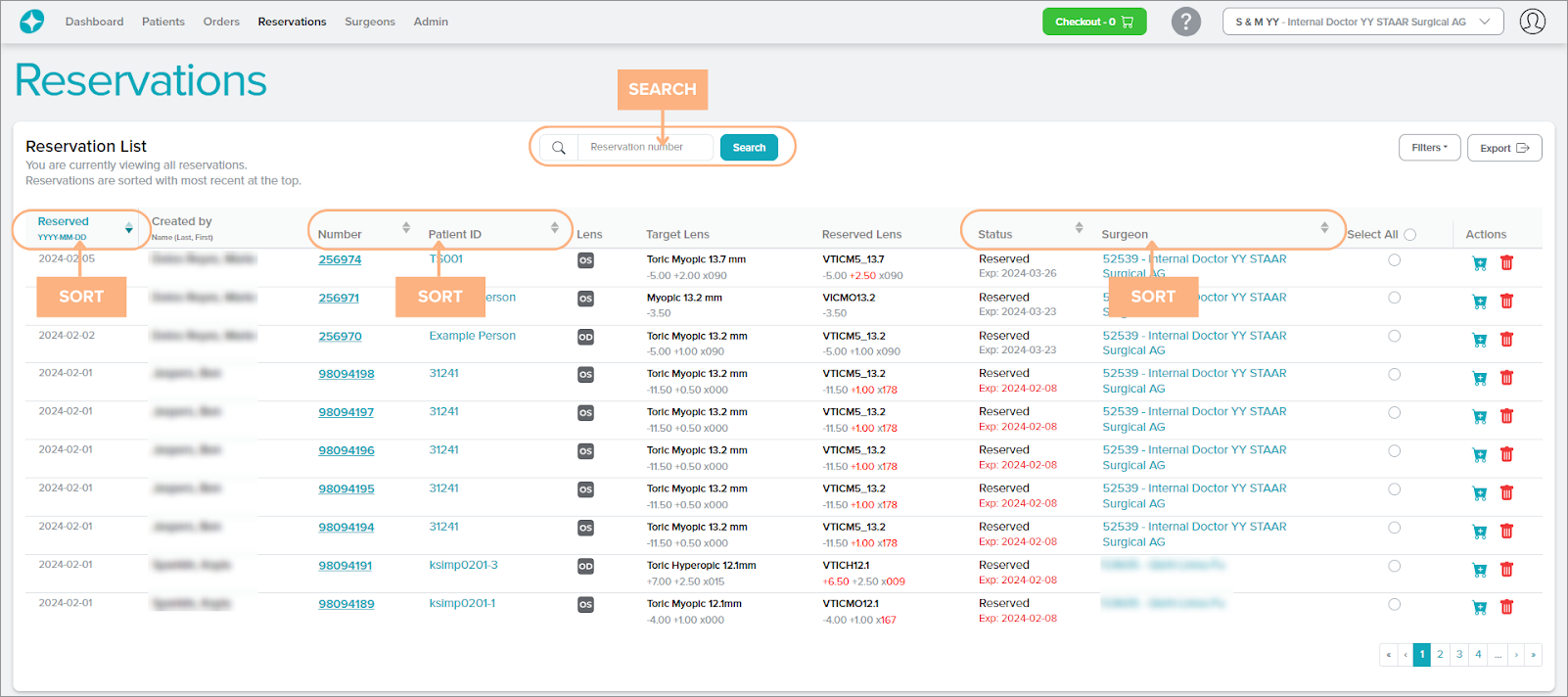The width and height of the screenshot is (1568, 697).
Task: Open the Surgeons menu item
Action: 369,22
